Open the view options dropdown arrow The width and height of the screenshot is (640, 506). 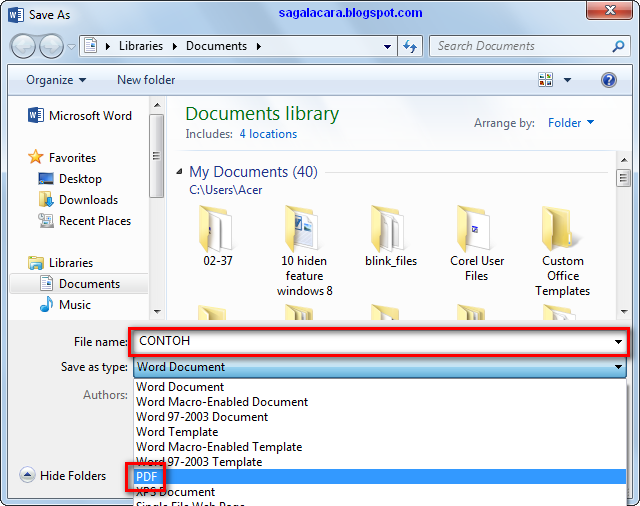(567, 80)
